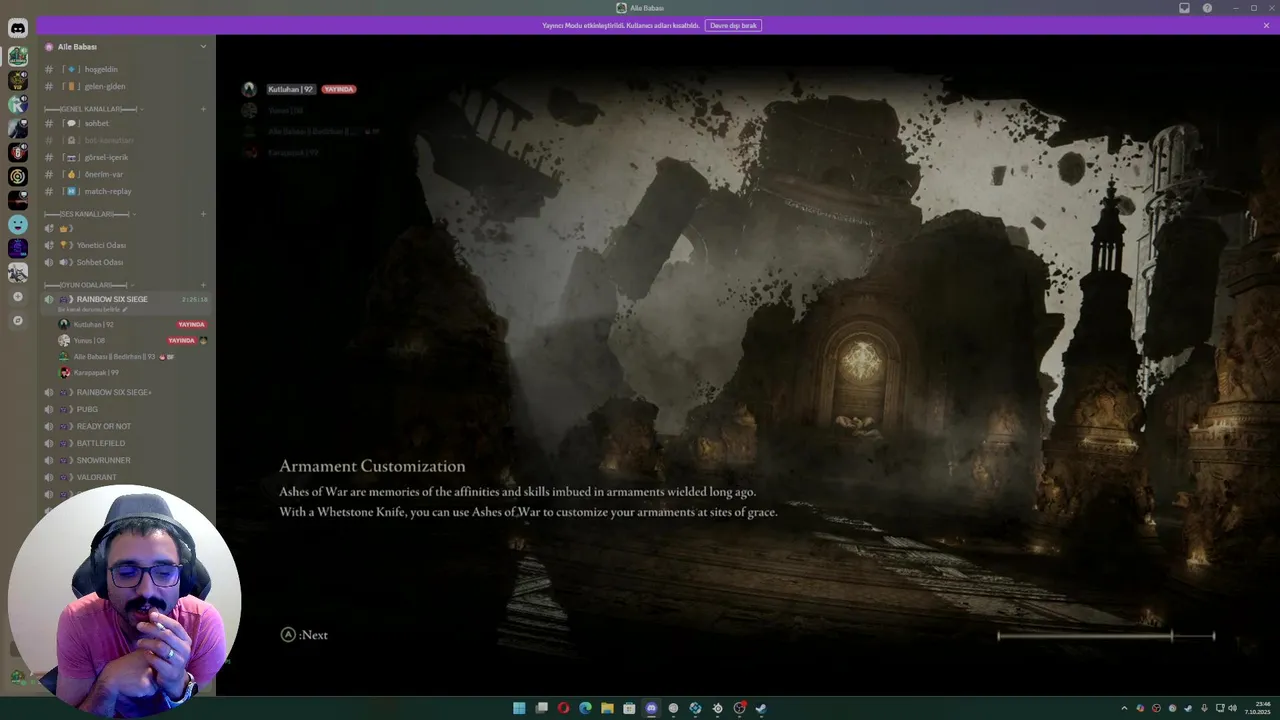Open the Discord inbox icon in title bar

(x=1184, y=8)
